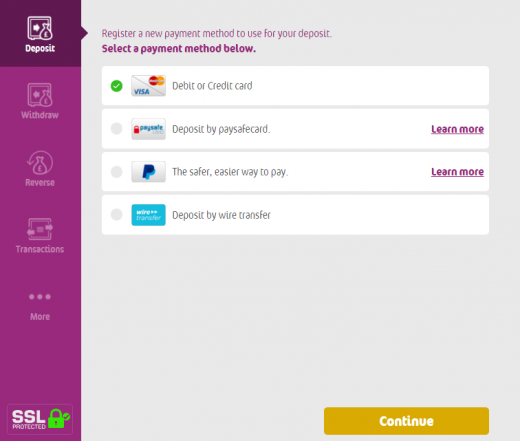Click the PayPal logo
This screenshot has width=520, height=441.
click(148, 172)
